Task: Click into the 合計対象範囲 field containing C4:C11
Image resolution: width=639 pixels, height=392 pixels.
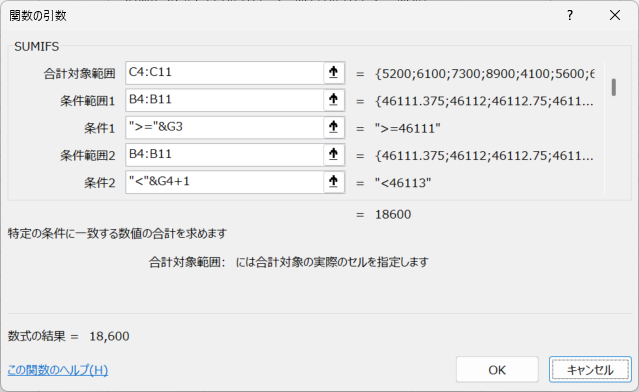Action: pyautogui.click(x=225, y=73)
